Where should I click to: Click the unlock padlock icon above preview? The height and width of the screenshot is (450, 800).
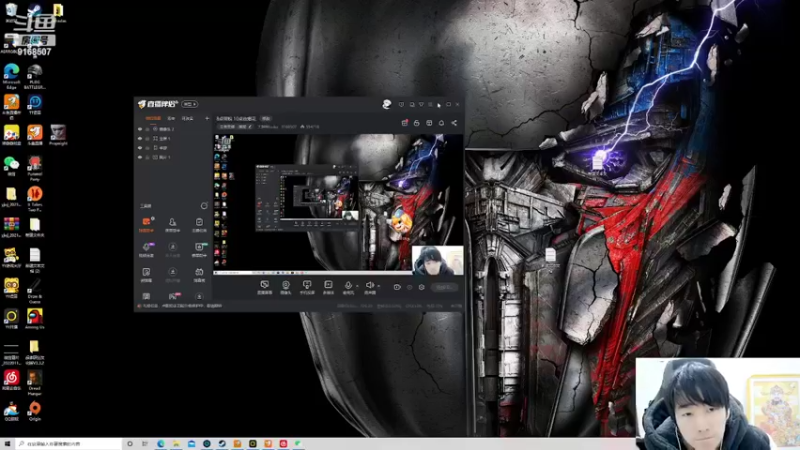tap(416, 123)
